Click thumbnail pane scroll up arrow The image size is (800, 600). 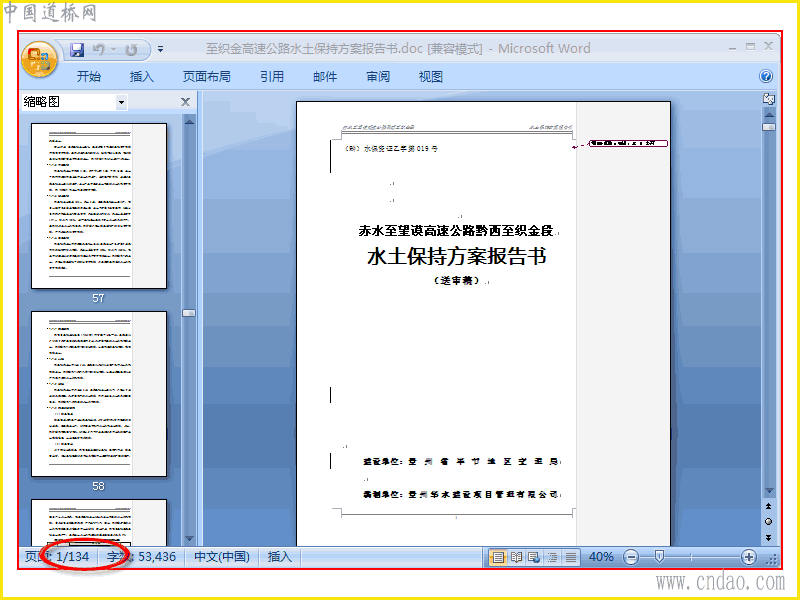(x=189, y=122)
